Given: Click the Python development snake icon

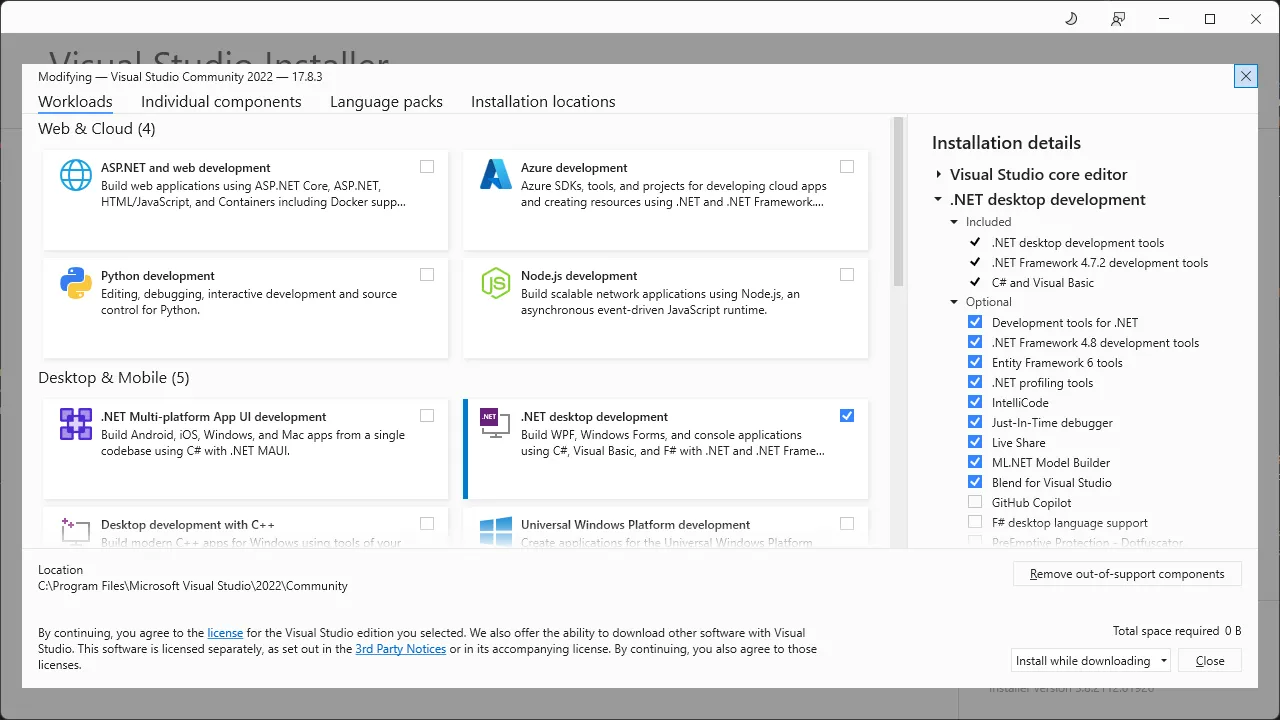Looking at the screenshot, I should click(76, 283).
